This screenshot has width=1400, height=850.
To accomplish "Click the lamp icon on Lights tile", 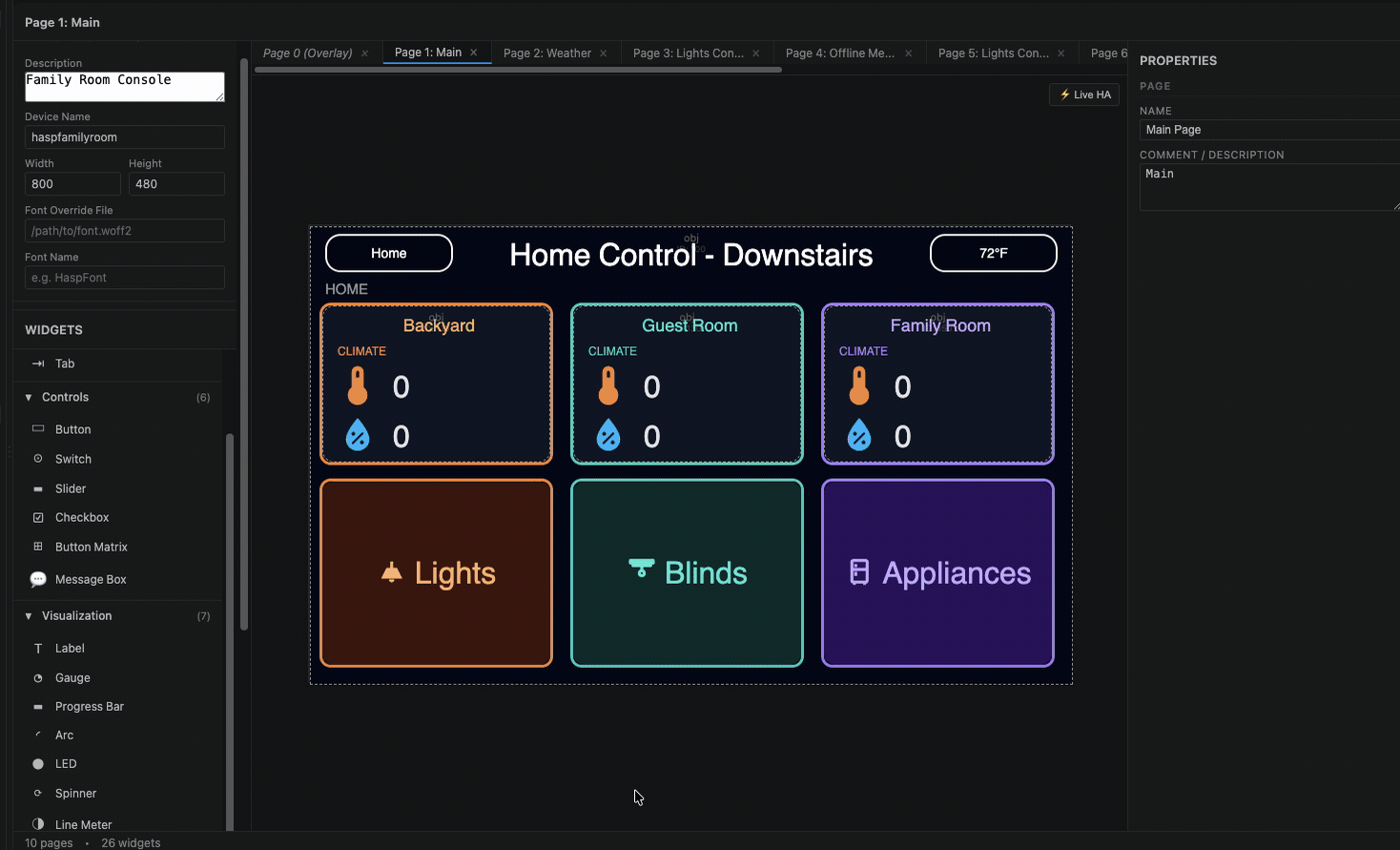I will 391,572.
